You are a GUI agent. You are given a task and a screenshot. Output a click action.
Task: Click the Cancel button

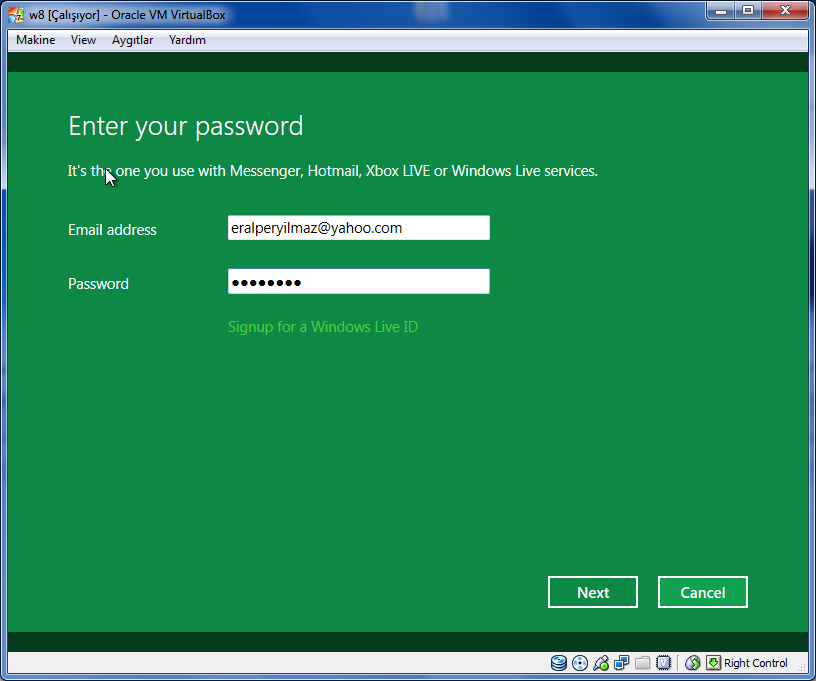(703, 592)
